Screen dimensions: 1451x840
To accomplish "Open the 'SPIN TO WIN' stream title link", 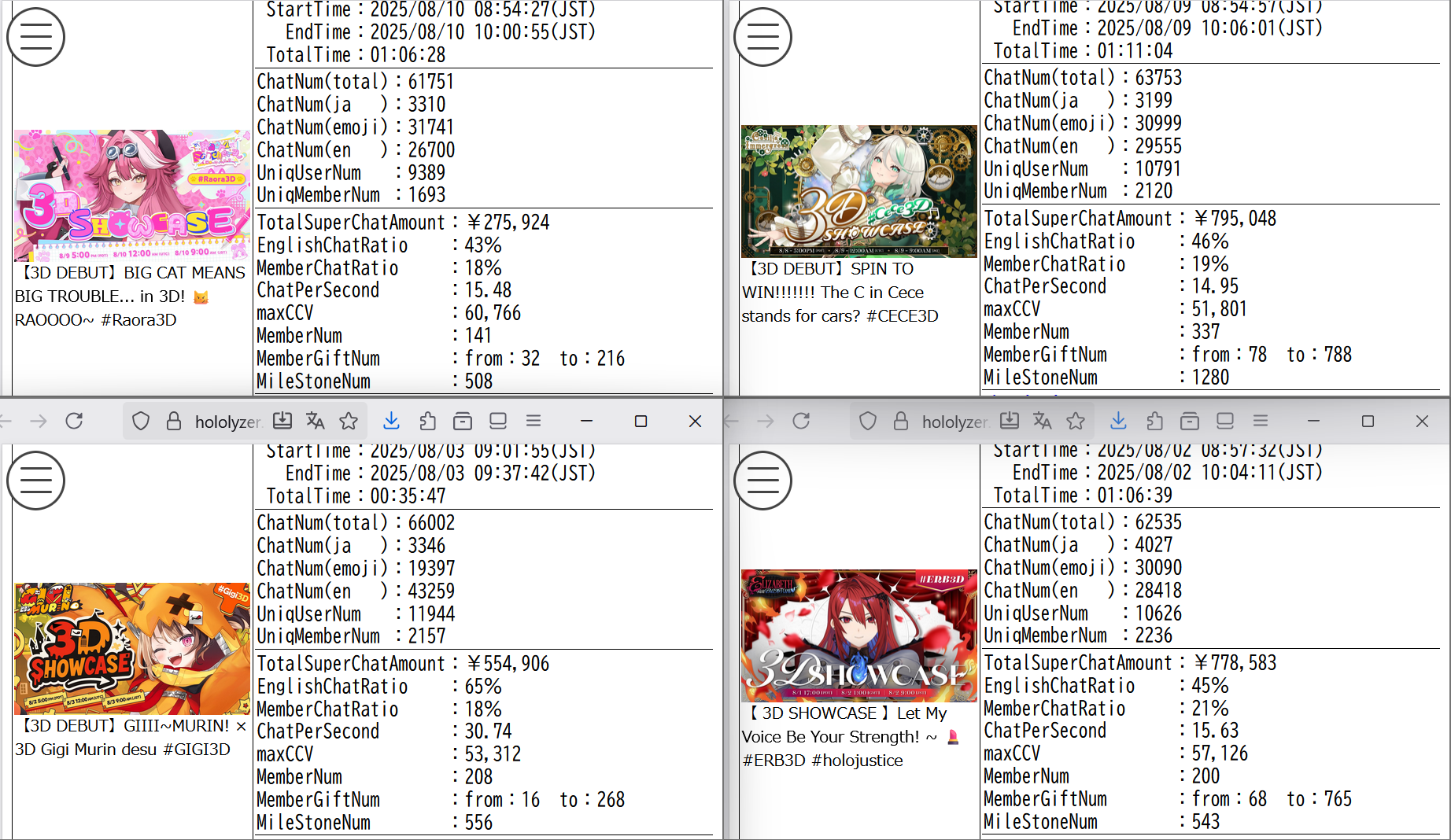I will (x=840, y=293).
